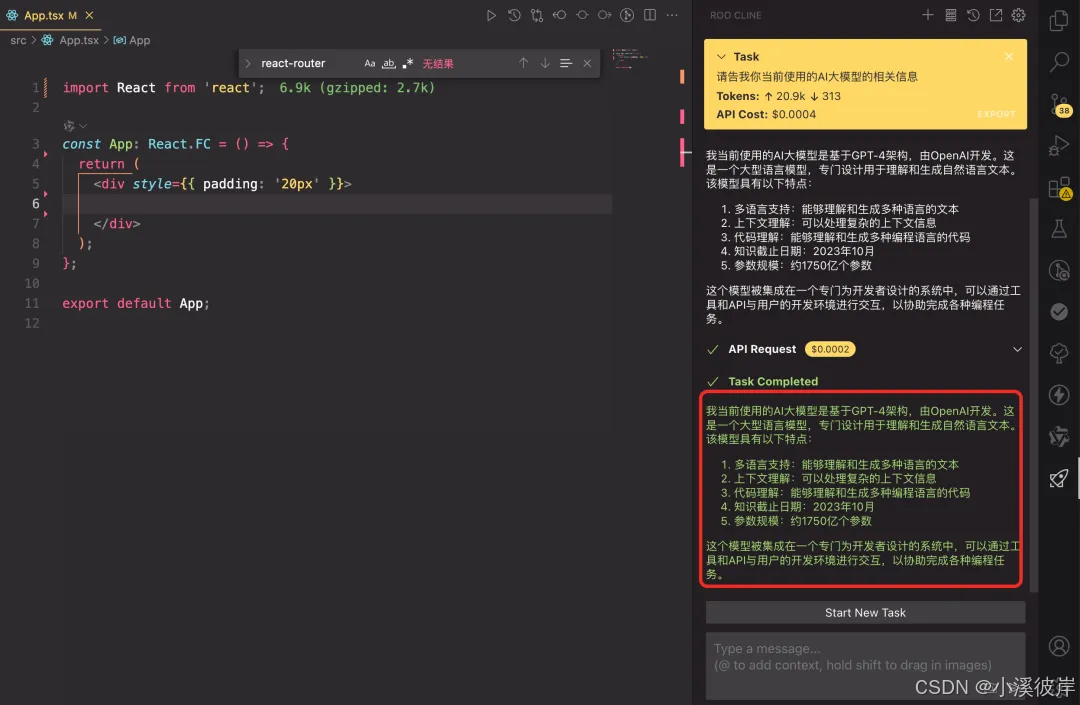Open Roo Cline task history icon

tap(973, 15)
